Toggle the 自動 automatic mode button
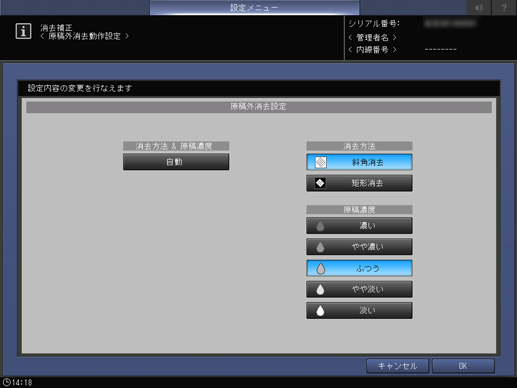 click(x=176, y=162)
